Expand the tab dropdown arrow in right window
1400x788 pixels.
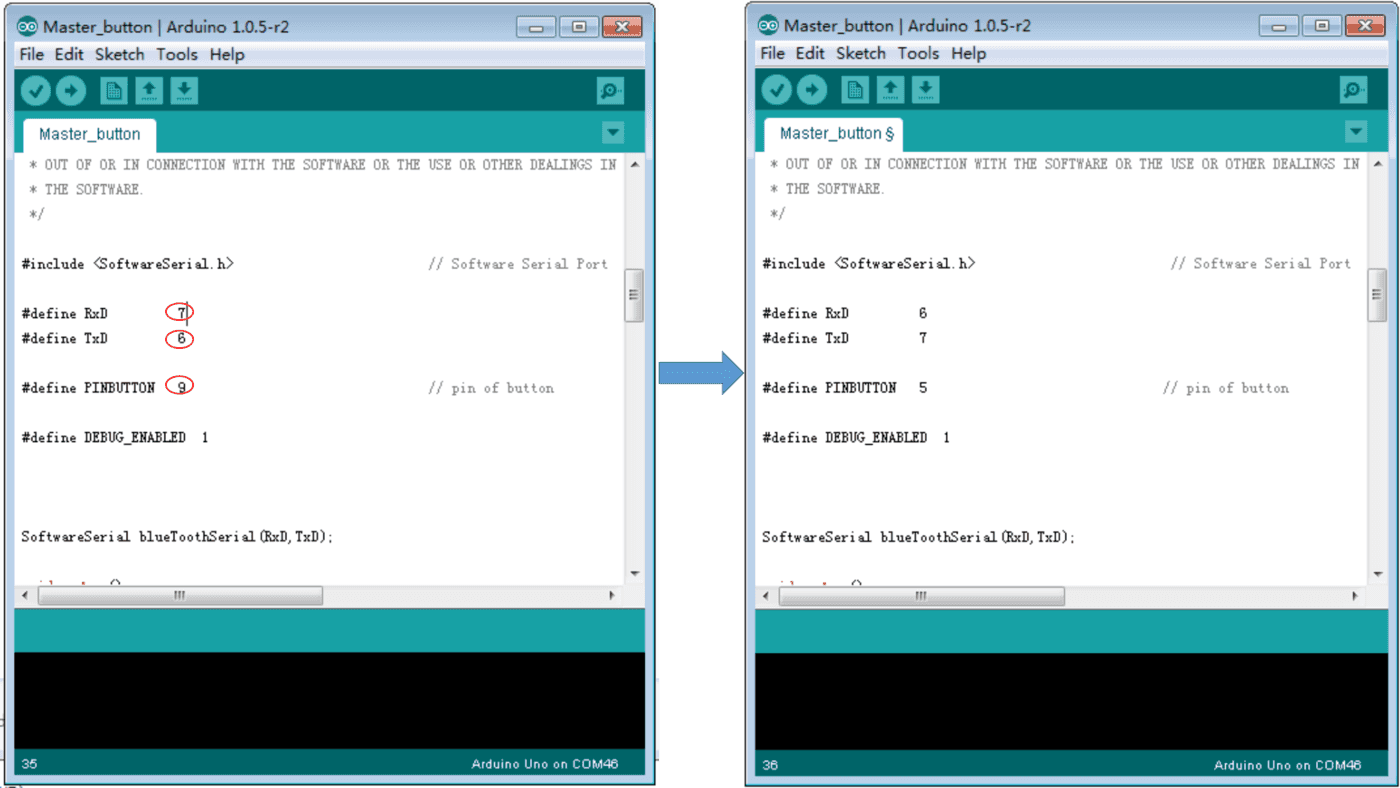1355,132
